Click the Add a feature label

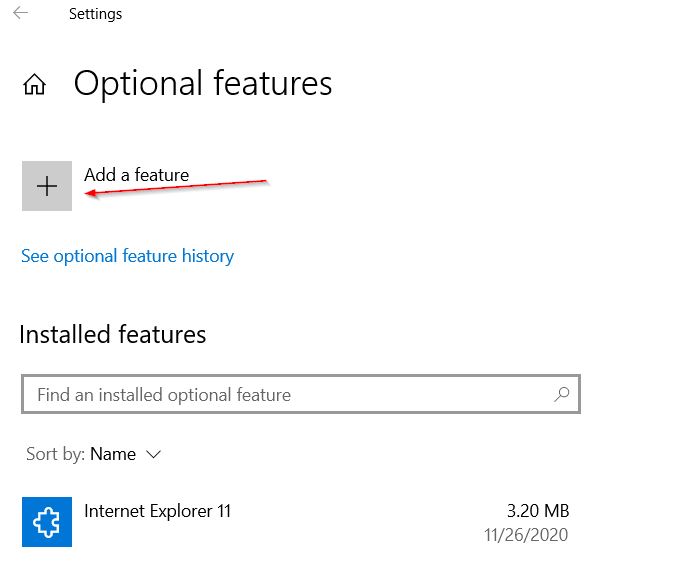(136, 175)
